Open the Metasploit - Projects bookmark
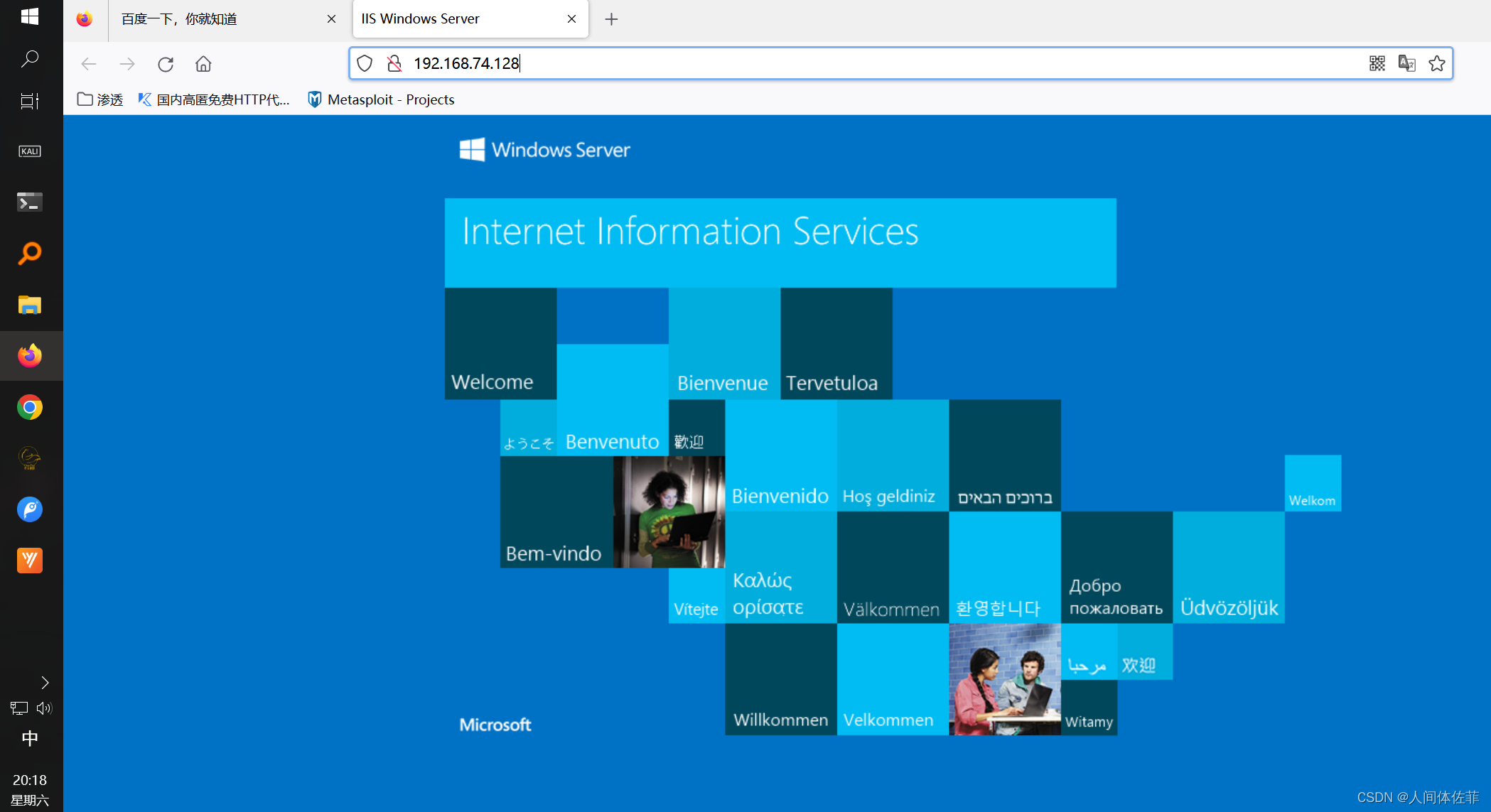The width and height of the screenshot is (1491, 812). click(x=381, y=99)
